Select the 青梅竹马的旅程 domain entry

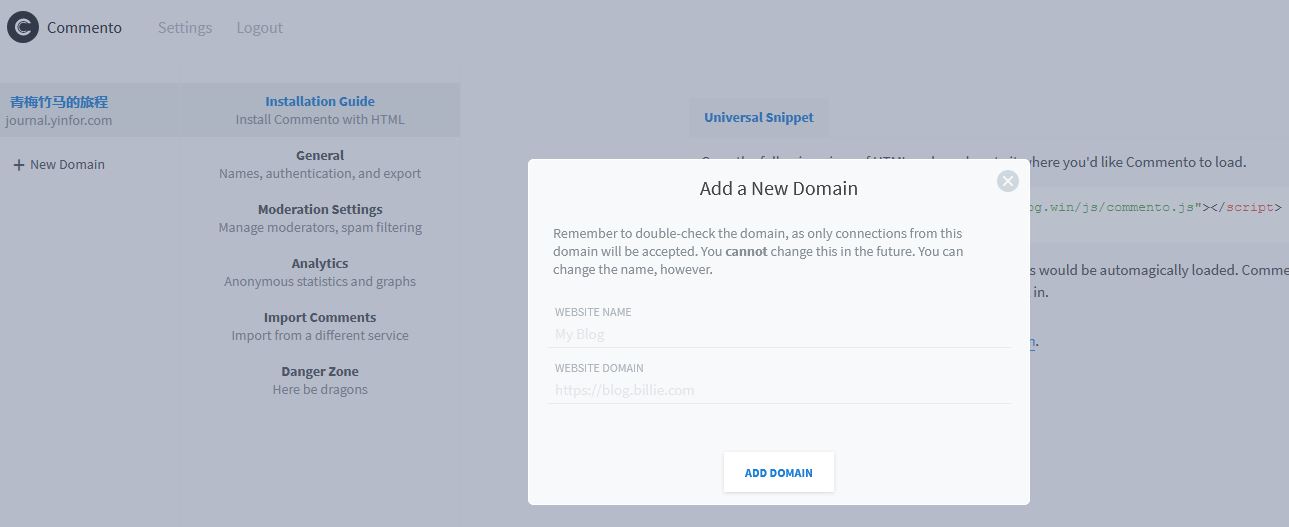tap(59, 102)
